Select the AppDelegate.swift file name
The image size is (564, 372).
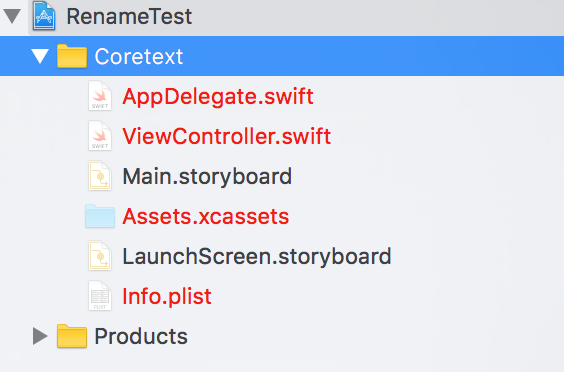click(218, 96)
